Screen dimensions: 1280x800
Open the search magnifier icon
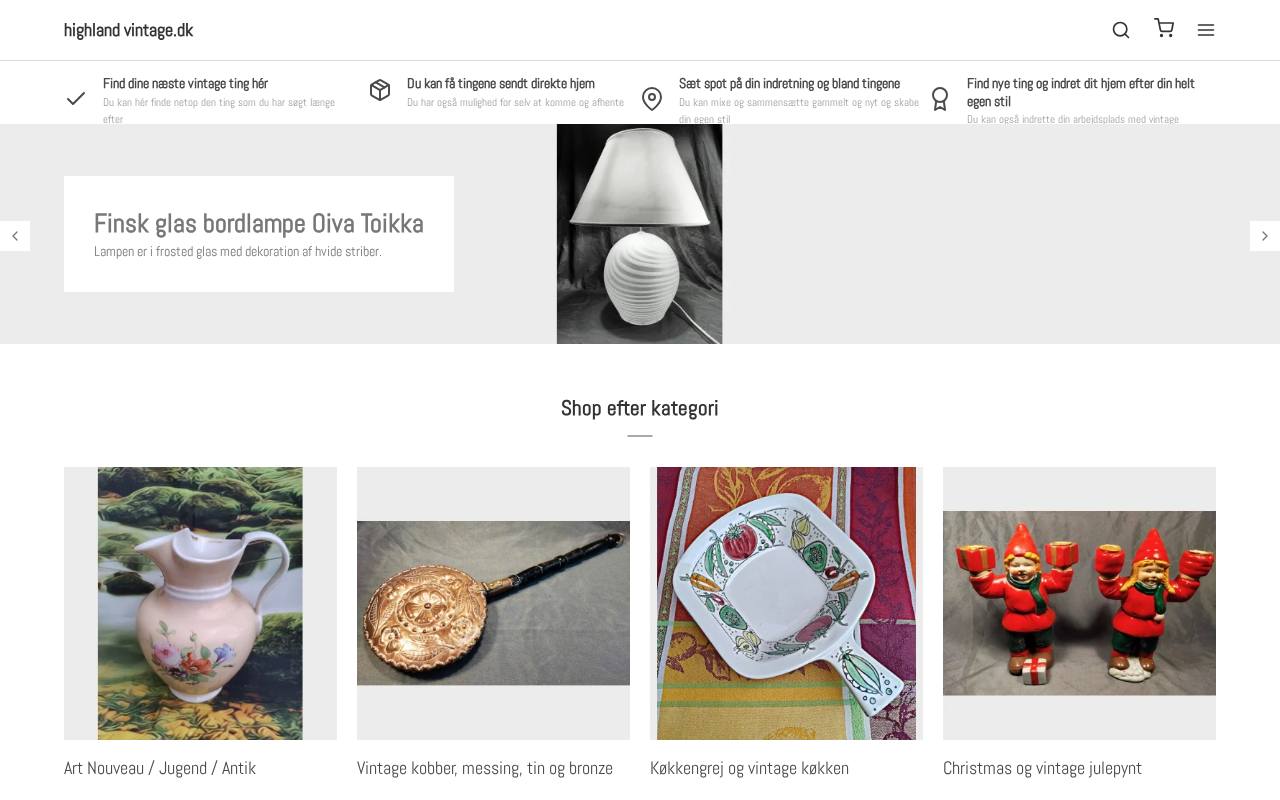click(x=1121, y=30)
